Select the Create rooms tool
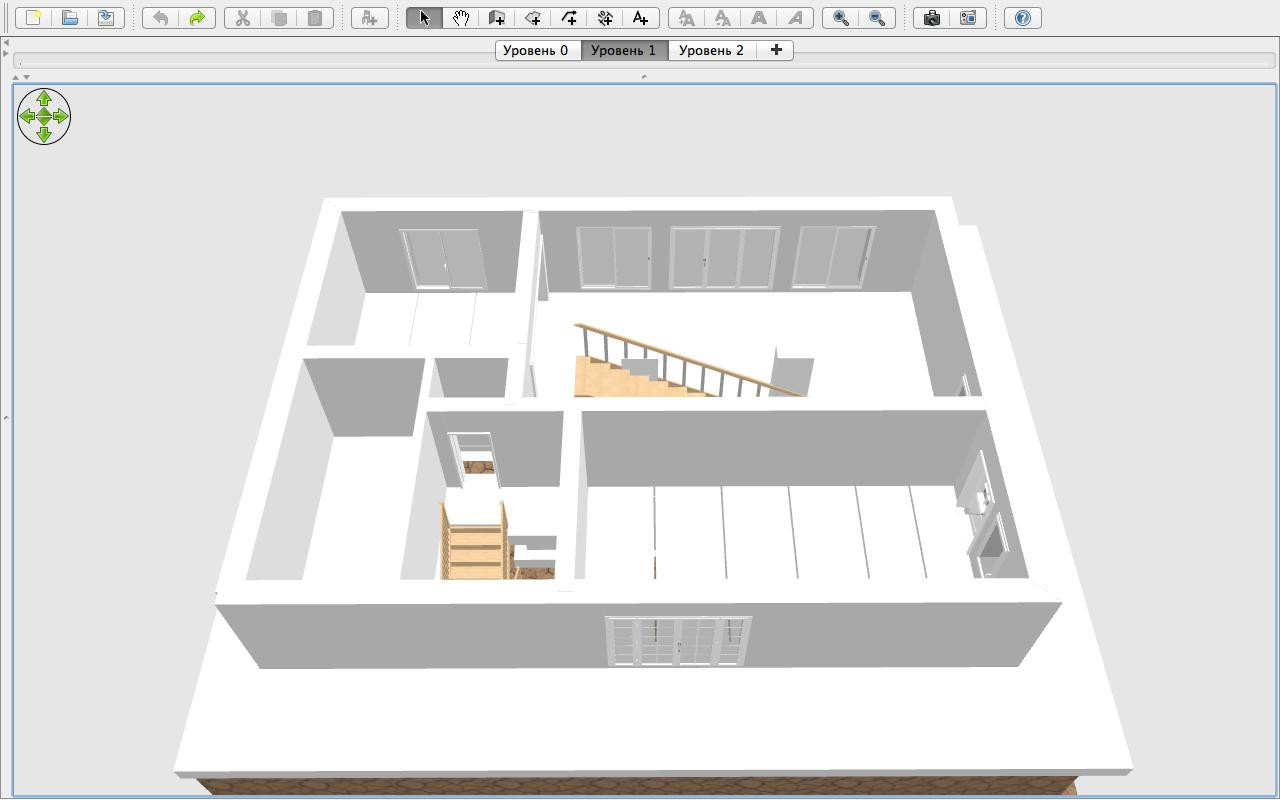This screenshot has width=1280, height=800. [x=533, y=18]
